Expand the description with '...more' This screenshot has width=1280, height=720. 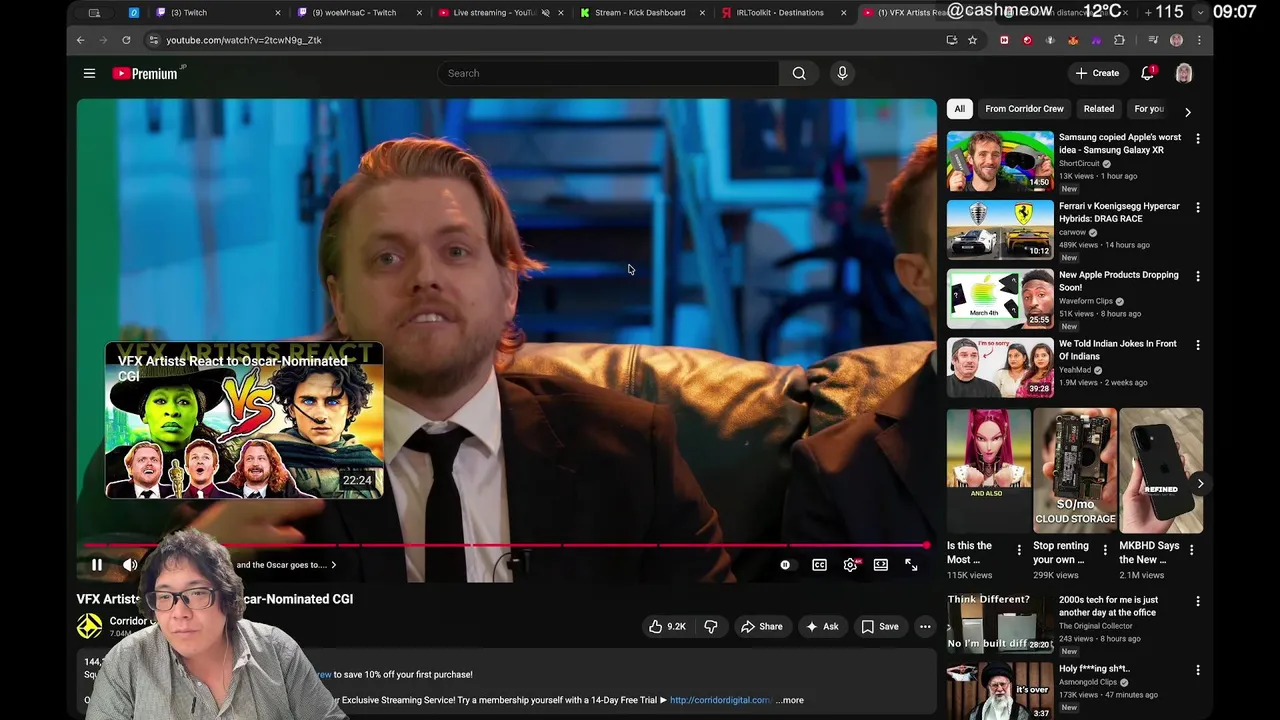point(789,700)
